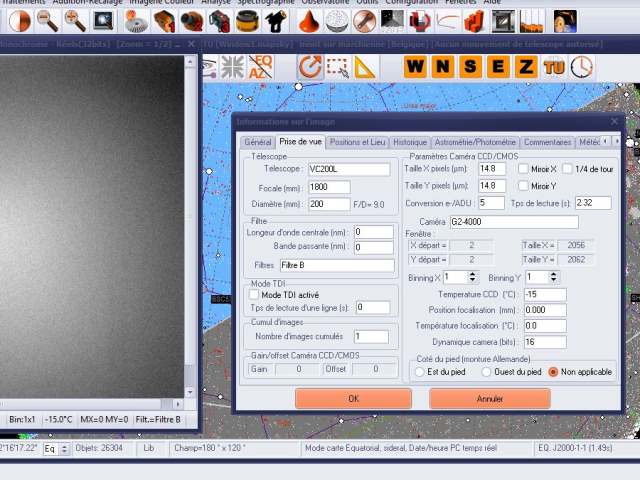Enable the Miroir X checkbox
640x480 pixels.
click(524, 169)
